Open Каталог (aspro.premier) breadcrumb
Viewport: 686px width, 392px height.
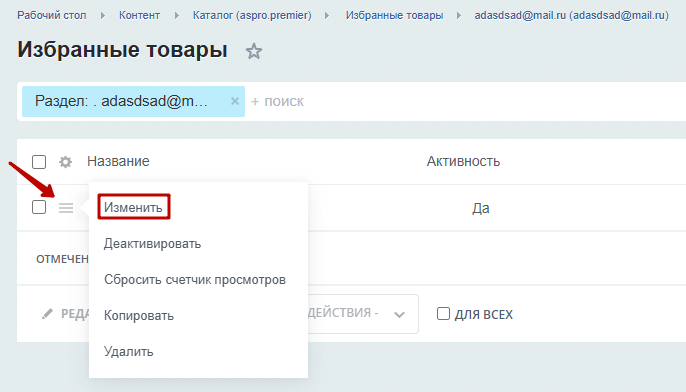click(x=252, y=15)
